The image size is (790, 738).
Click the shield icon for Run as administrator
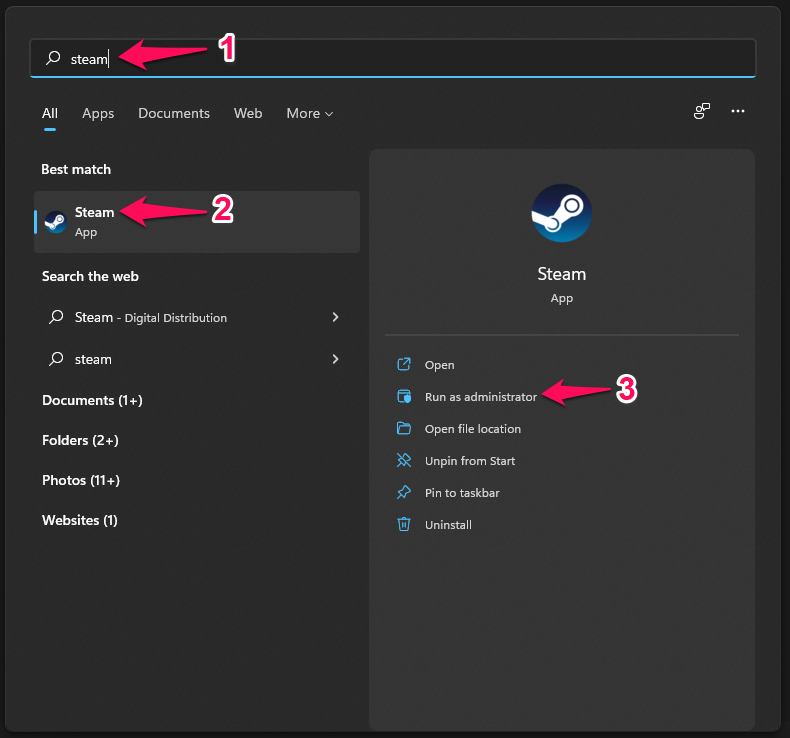click(x=404, y=396)
